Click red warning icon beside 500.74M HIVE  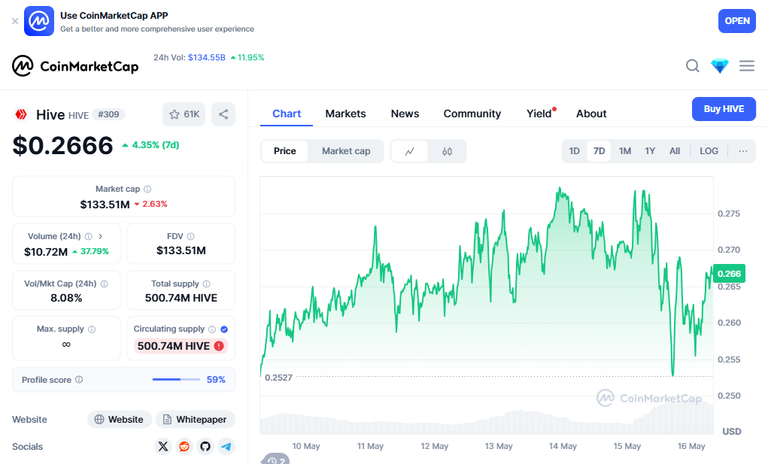click(219, 346)
